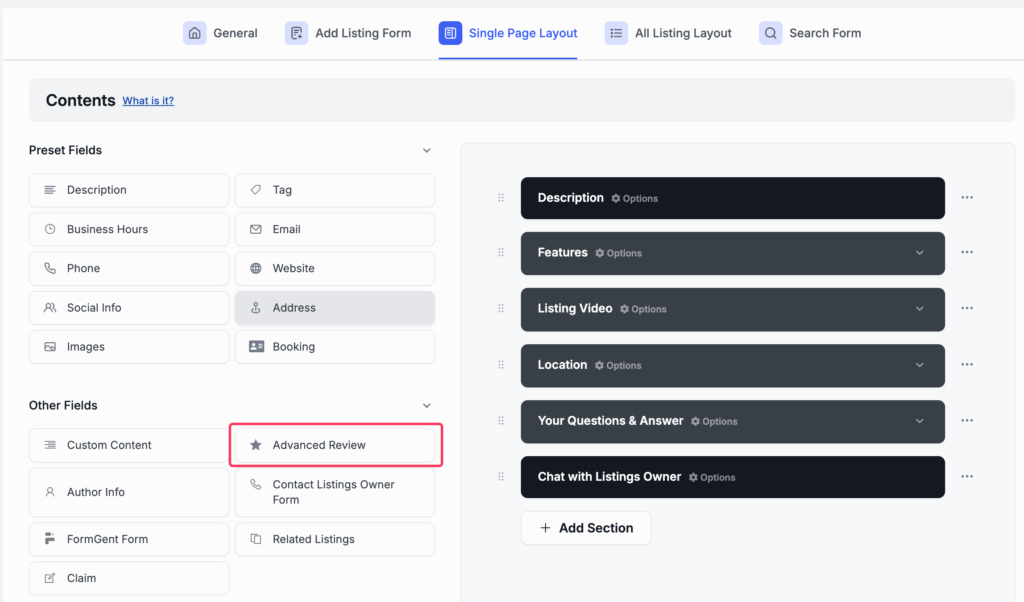Open three-dot menu for Features section
This screenshot has width=1024, height=602.
point(966,253)
